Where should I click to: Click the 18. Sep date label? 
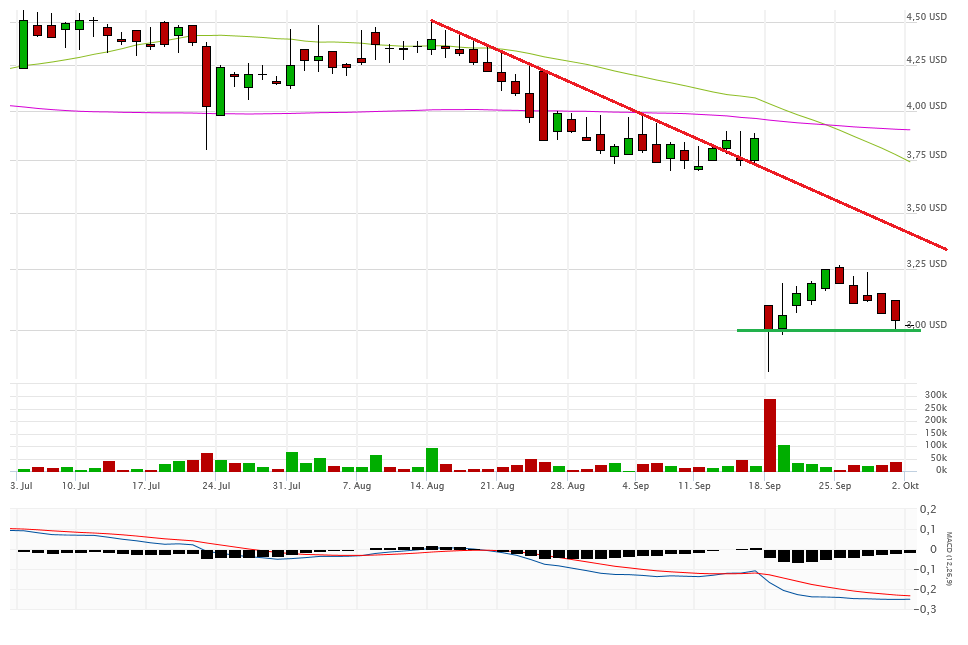click(764, 486)
